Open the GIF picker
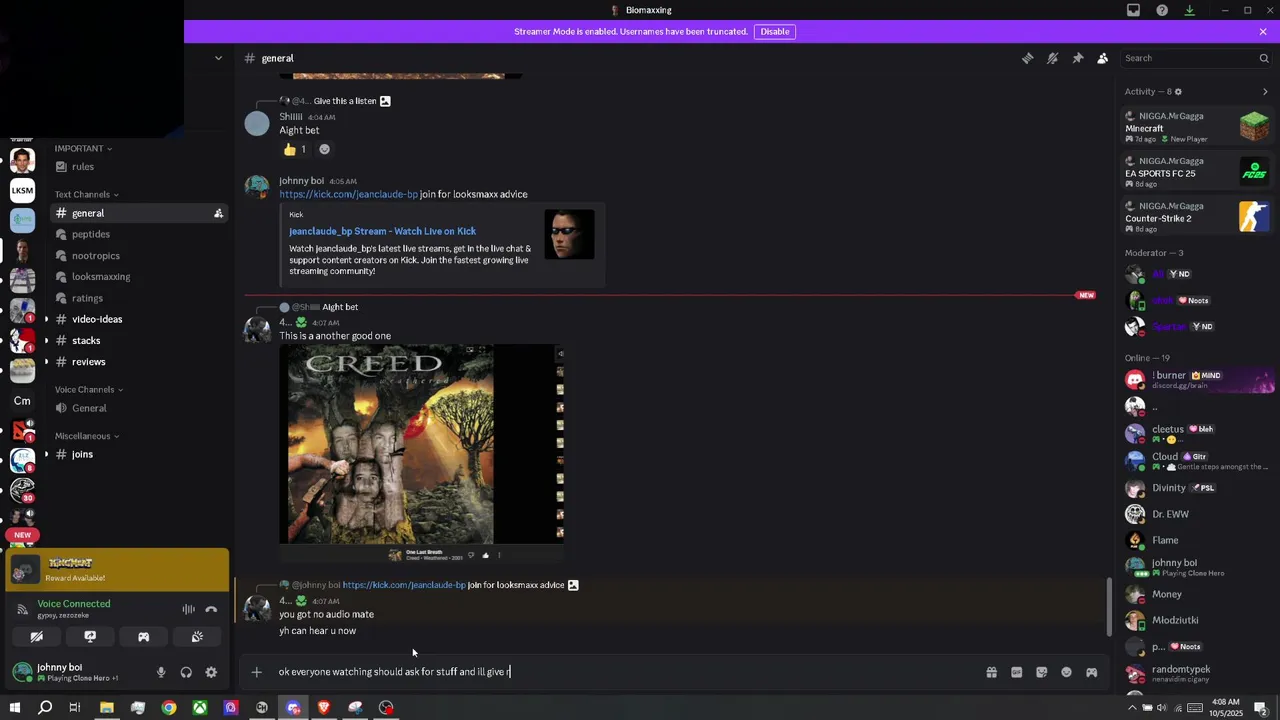The height and width of the screenshot is (720, 1280). (1016, 672)
